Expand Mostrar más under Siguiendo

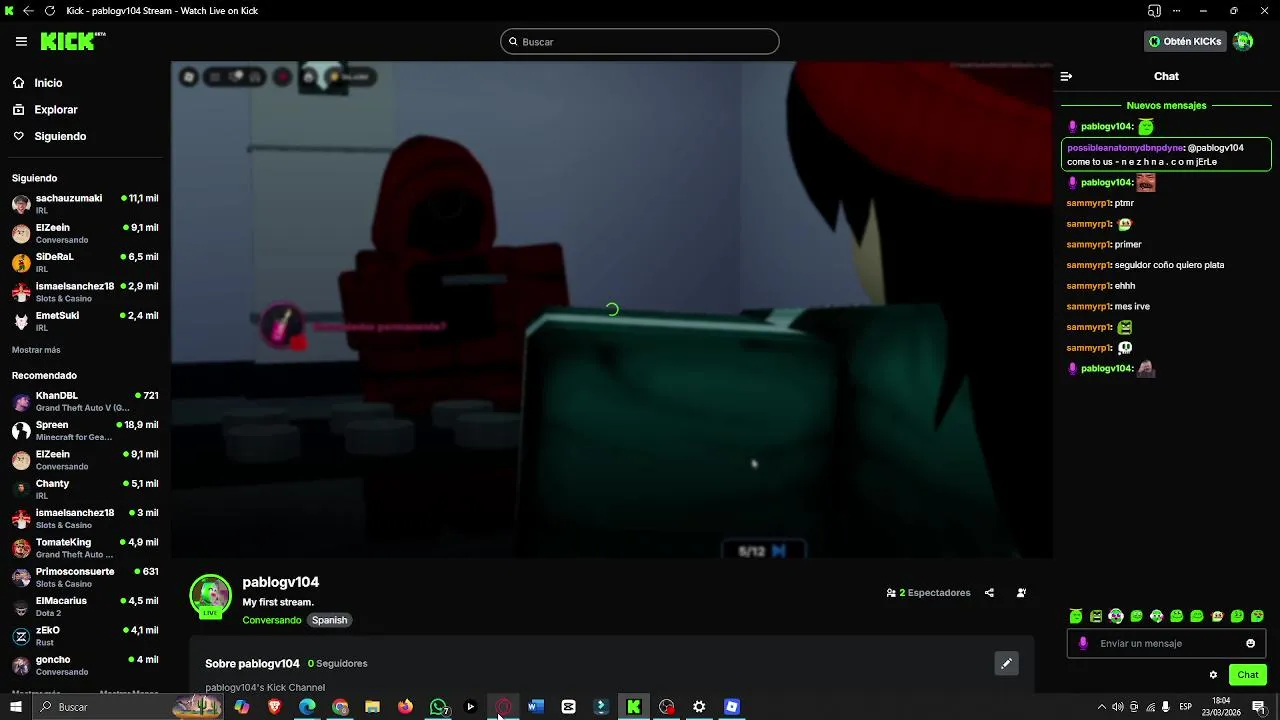(36, 350)
